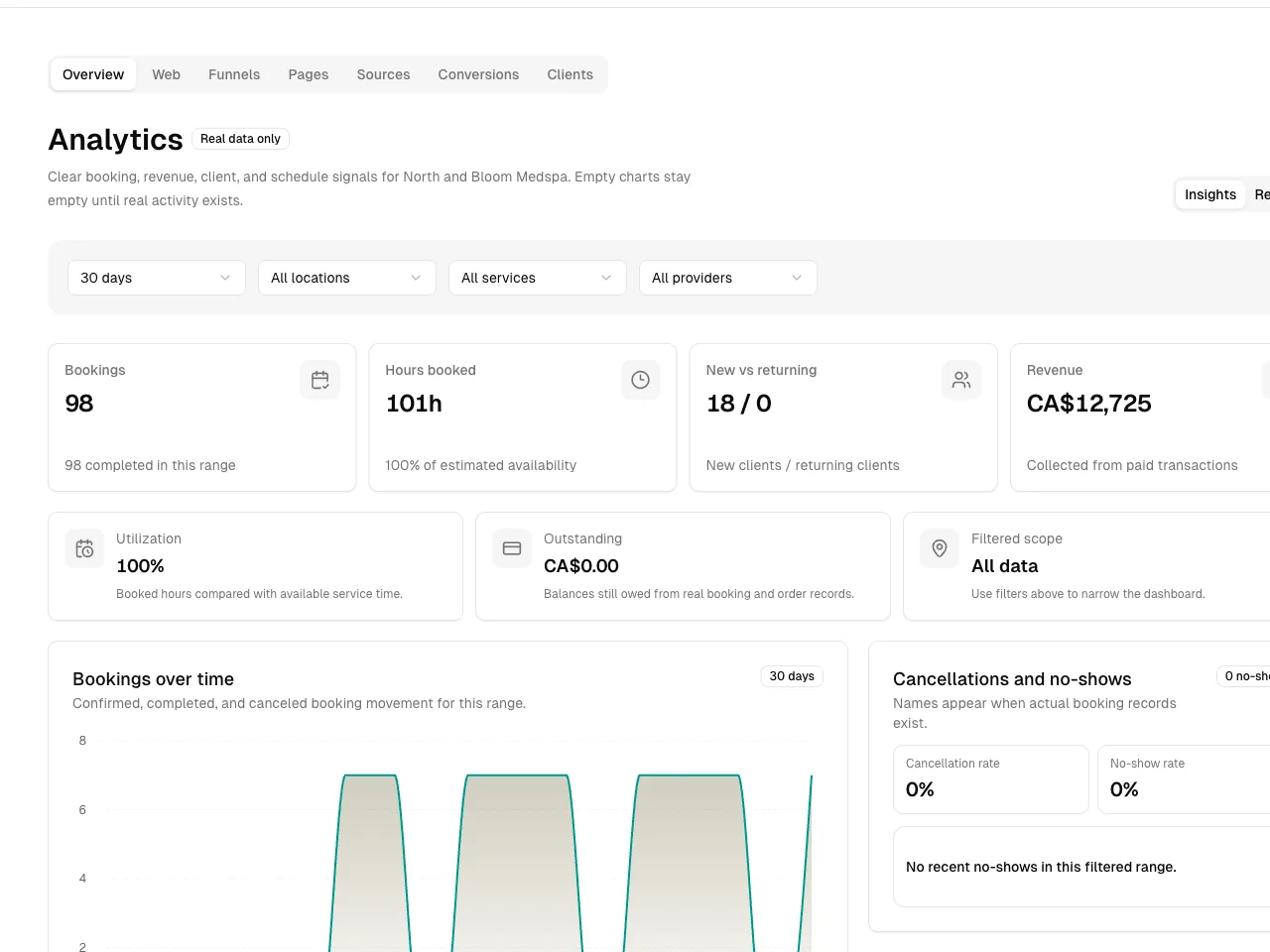The width and height of the screenshot is (1270, 952).
Task: Click the calendar icon on Bookings card
Action: point(319,380)
